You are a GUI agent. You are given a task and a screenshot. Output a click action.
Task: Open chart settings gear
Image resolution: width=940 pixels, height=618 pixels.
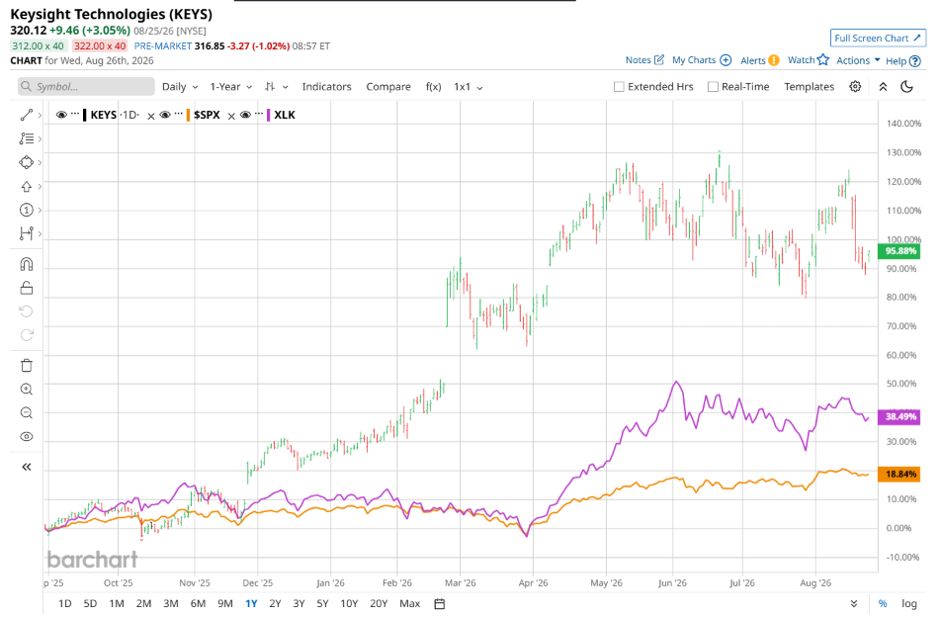[x=855, y=86]
